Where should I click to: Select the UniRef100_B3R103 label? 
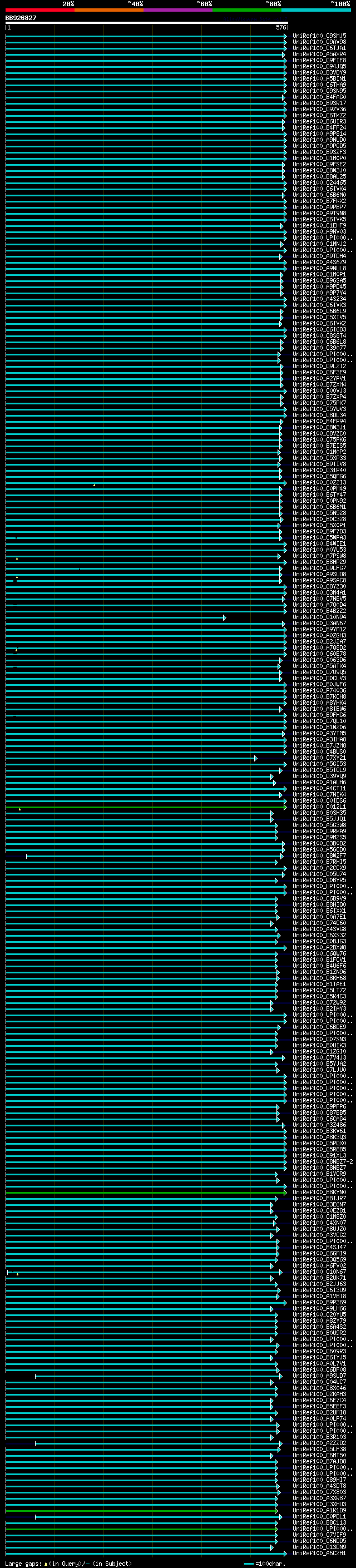[319, 1437]
